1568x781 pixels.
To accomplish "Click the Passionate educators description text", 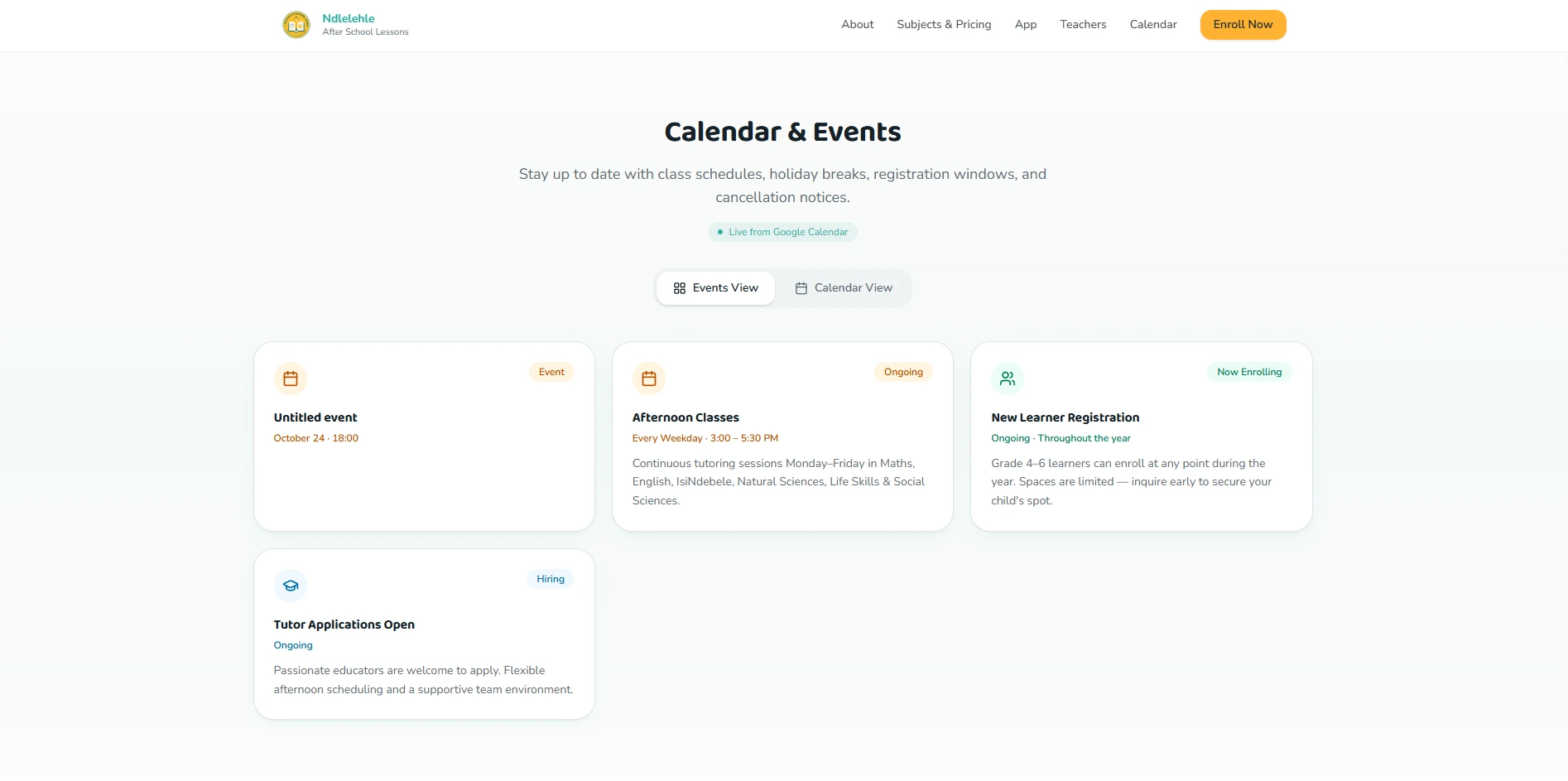I will tap(423, 680).
